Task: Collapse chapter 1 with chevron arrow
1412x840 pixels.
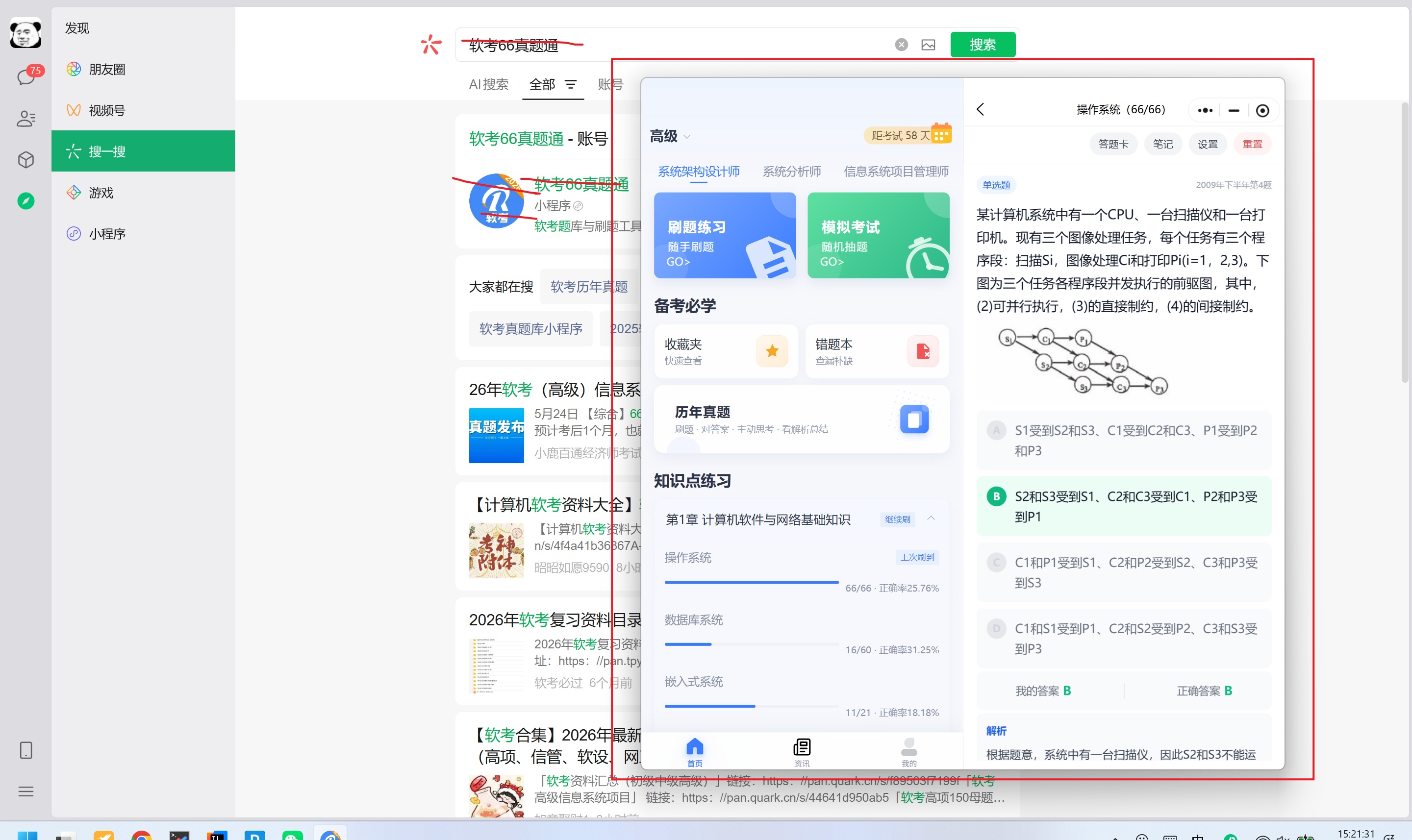Action: point(931,518)
